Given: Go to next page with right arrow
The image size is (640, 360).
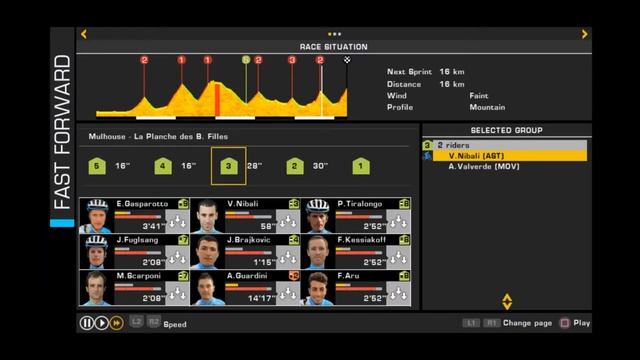Looking at the screenshot, I should (584, 34).
